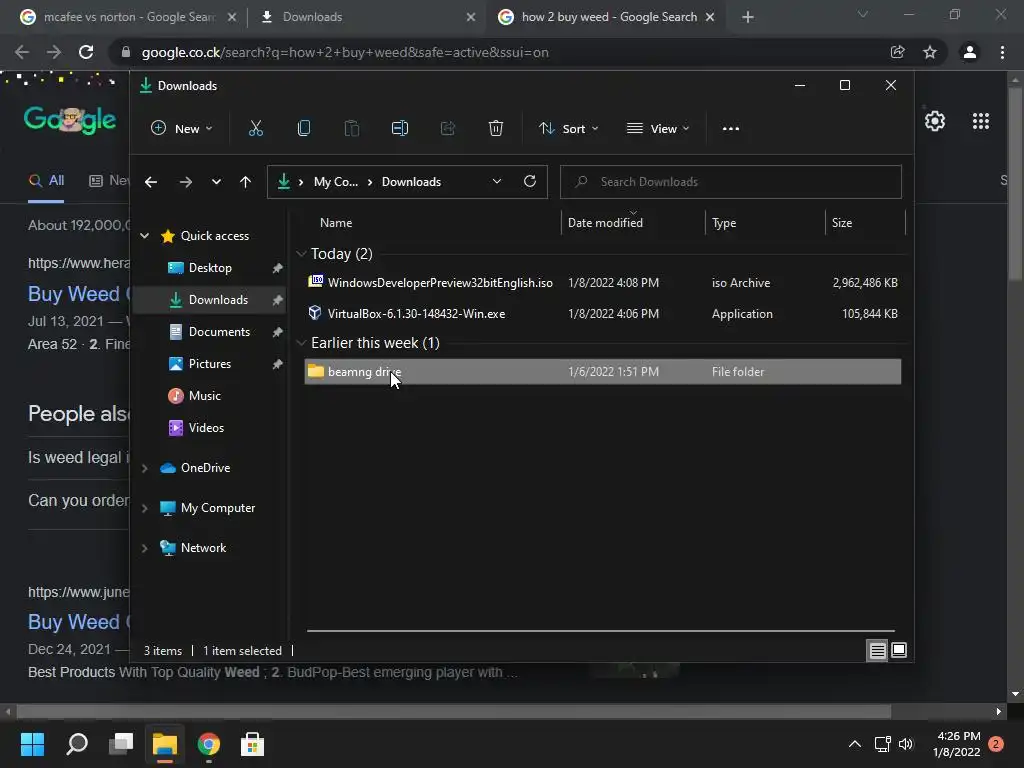This screenshot has width=1024, height=768.
Task: Open the View dropdown
Action: click(x=658, y=129)
